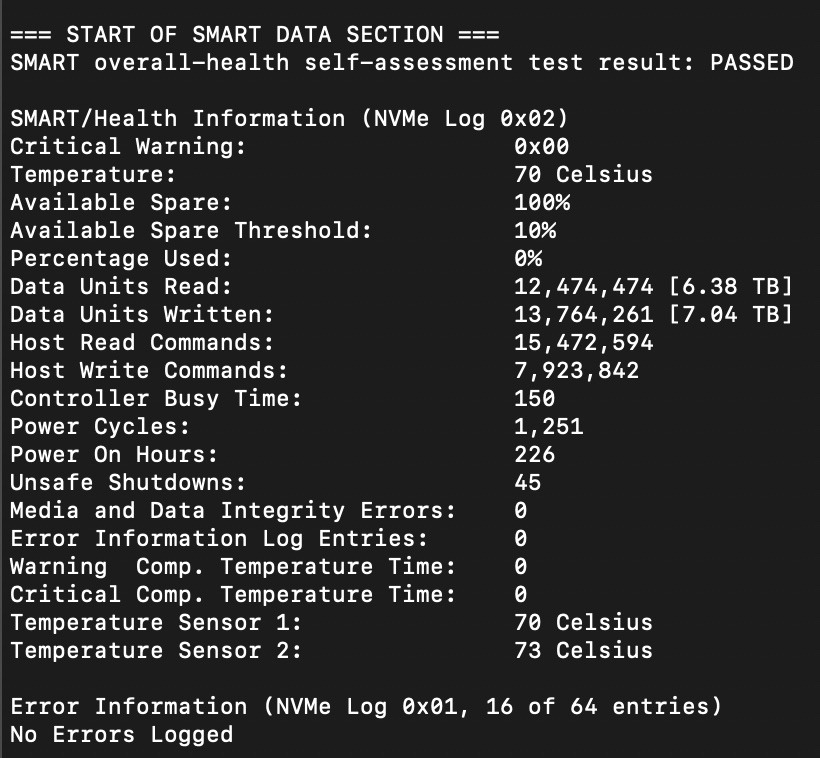Click the Critical Warning value 0x00
This screenshot has height=758, width=820.
[x=541, y=147]
